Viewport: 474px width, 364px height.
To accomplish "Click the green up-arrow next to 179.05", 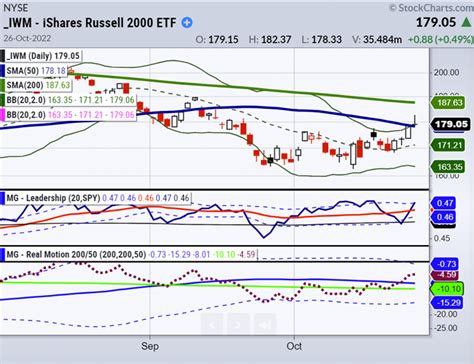I will coord(467,22).
